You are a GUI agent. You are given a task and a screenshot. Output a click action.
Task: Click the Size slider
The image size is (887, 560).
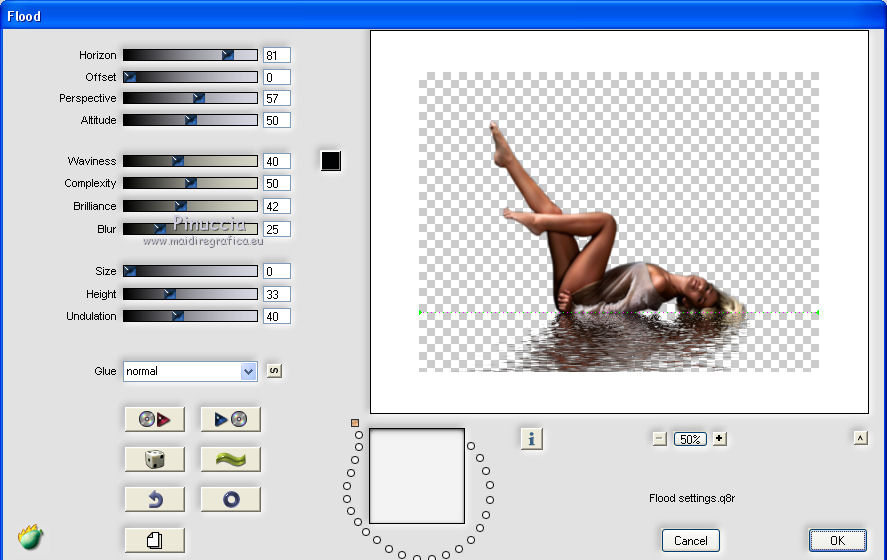click(x=190, y=271)
